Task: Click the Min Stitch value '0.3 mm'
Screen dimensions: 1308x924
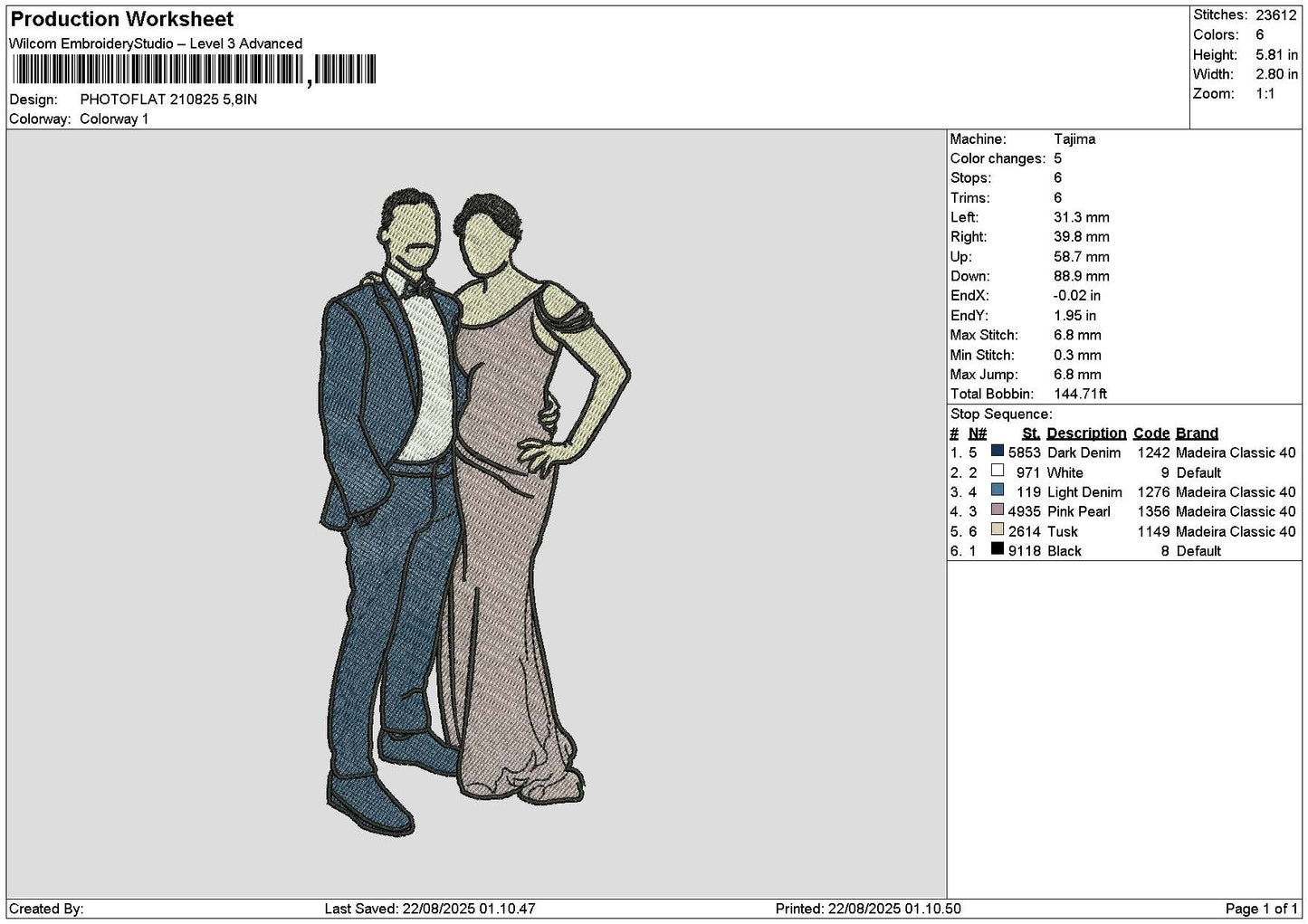Action: [1077, 356]
